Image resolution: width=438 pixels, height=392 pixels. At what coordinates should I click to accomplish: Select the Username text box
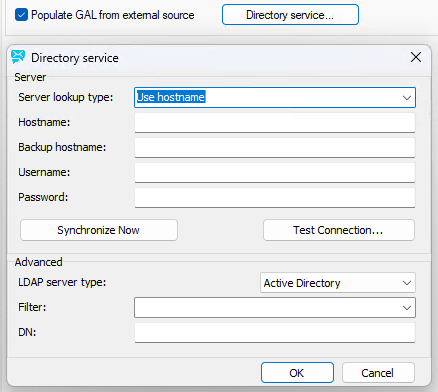coord(275,172)
